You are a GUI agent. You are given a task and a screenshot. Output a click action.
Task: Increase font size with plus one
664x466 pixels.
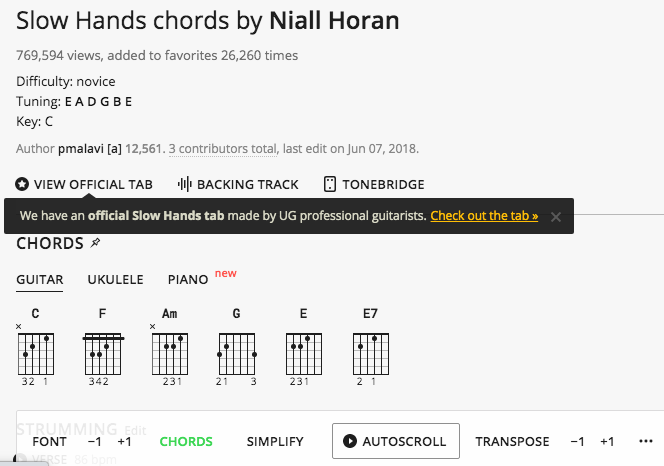(124, 441)
